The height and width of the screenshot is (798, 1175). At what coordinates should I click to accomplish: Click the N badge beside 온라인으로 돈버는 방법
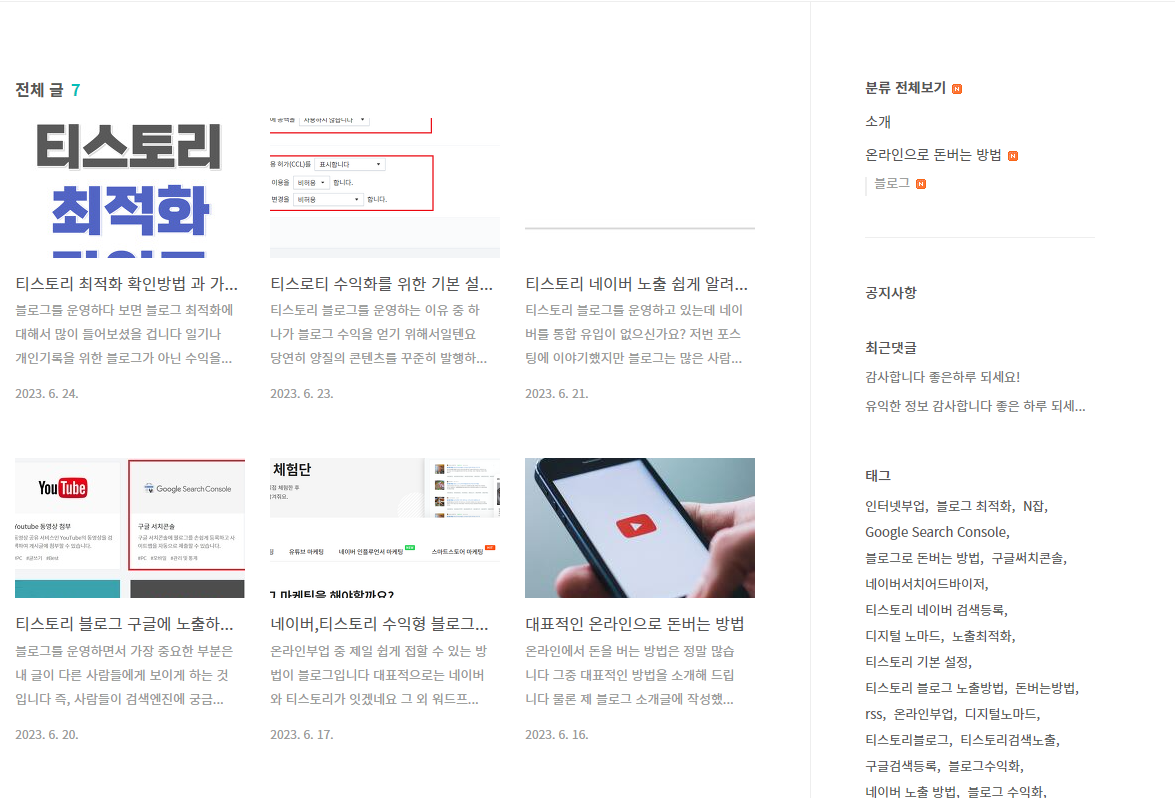[1014, 155]
